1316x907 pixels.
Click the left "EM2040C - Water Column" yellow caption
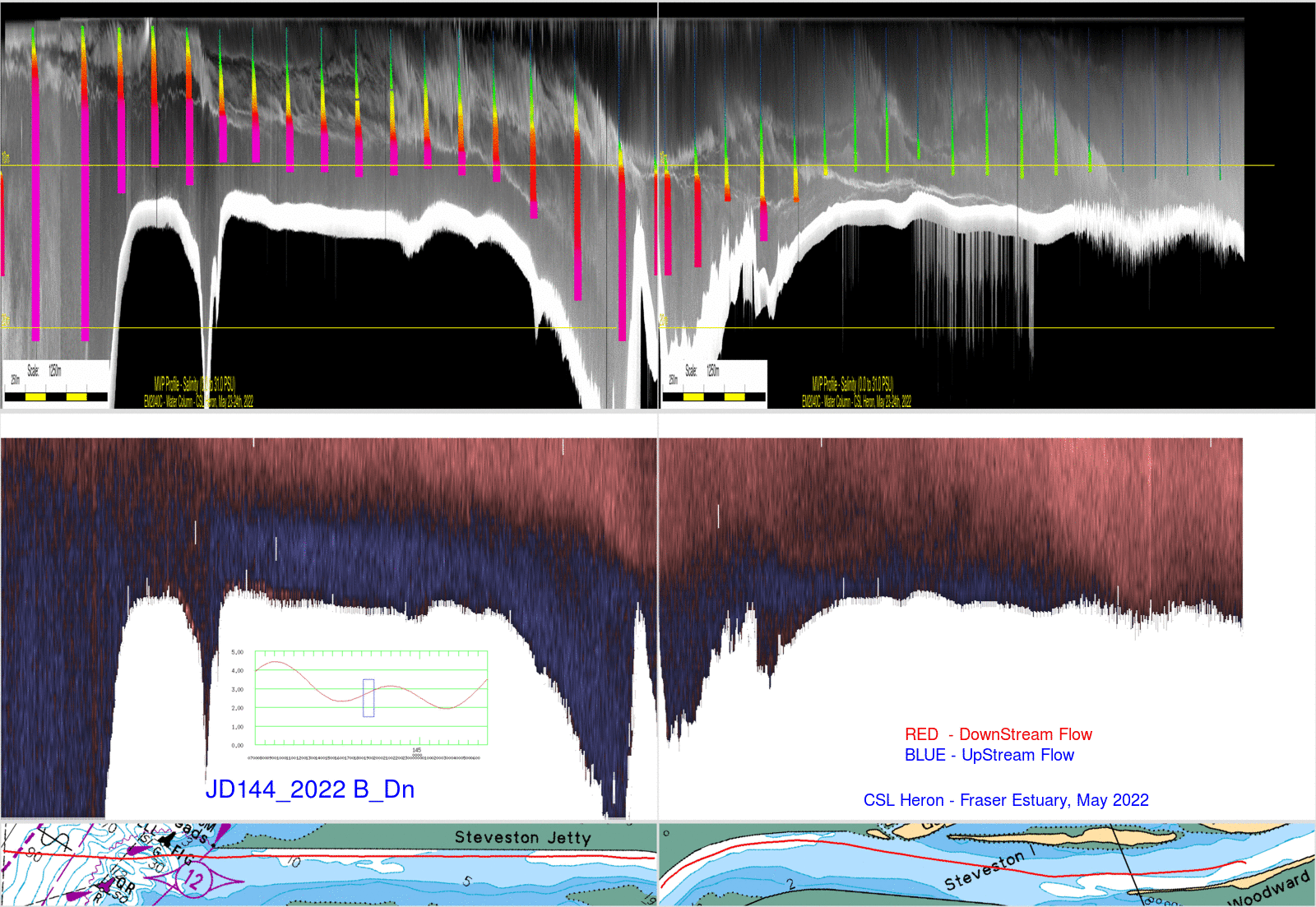point(198,401)
